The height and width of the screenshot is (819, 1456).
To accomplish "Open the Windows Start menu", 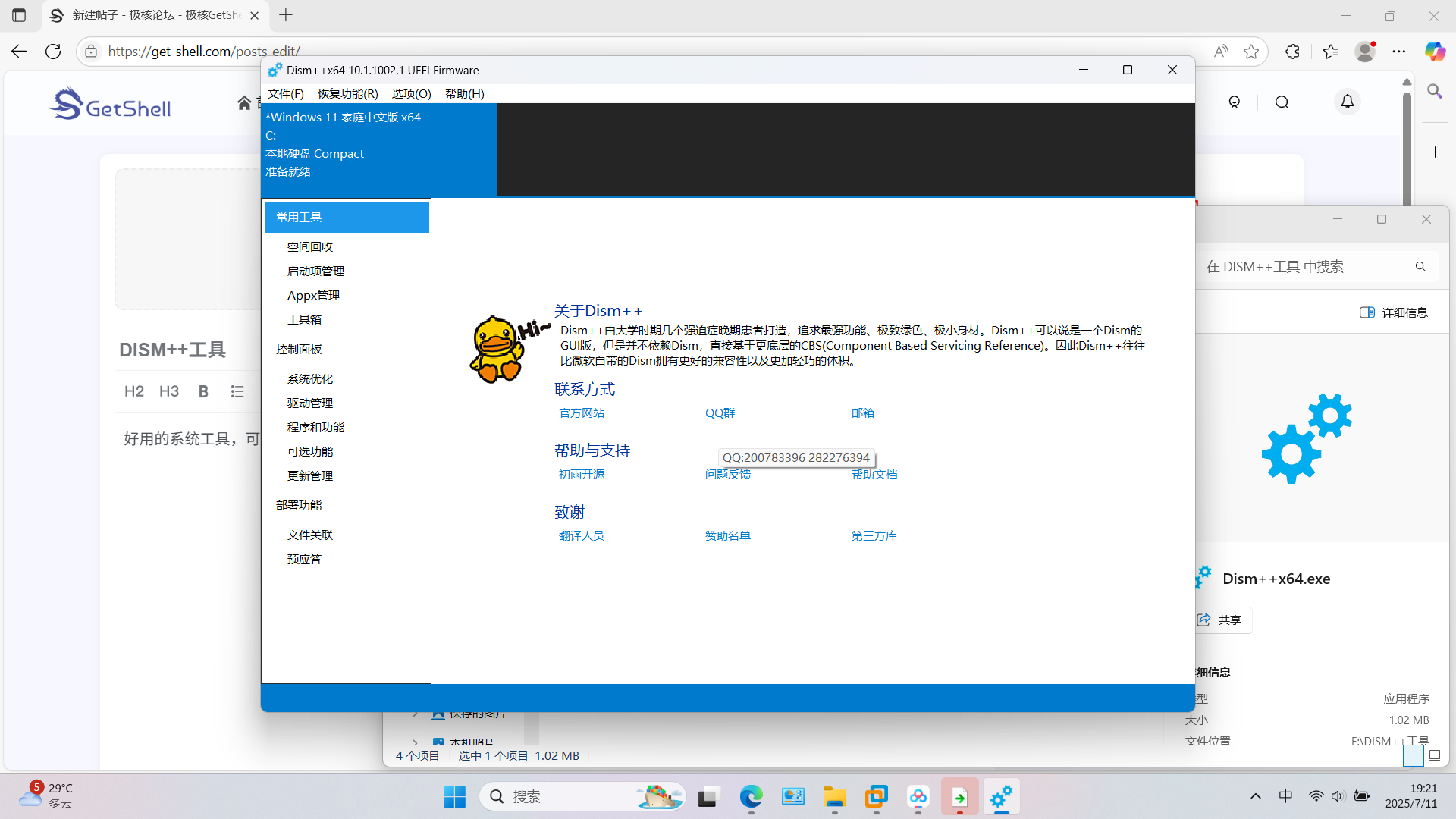I will pyautogui.click(x=455, y=797).
